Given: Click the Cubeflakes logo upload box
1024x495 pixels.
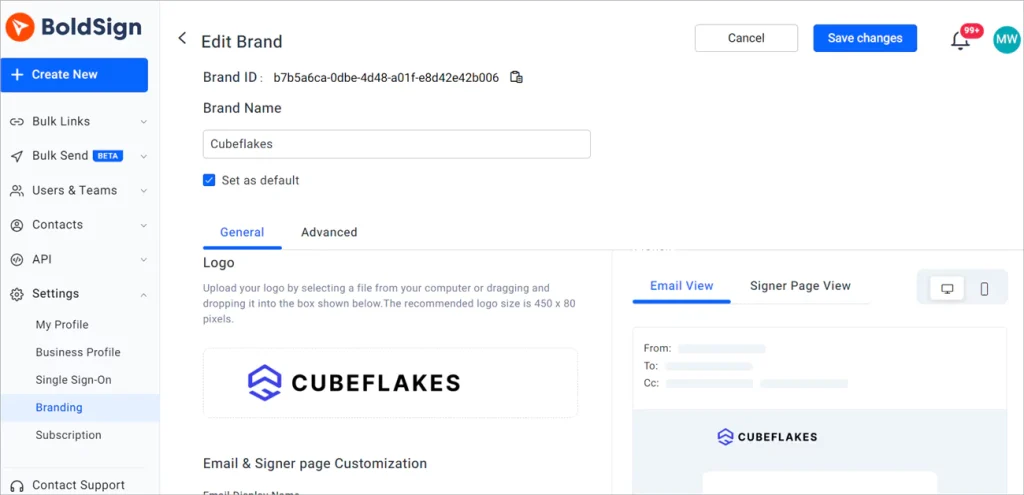Looking at the screenshot, I should pos(390,383).
